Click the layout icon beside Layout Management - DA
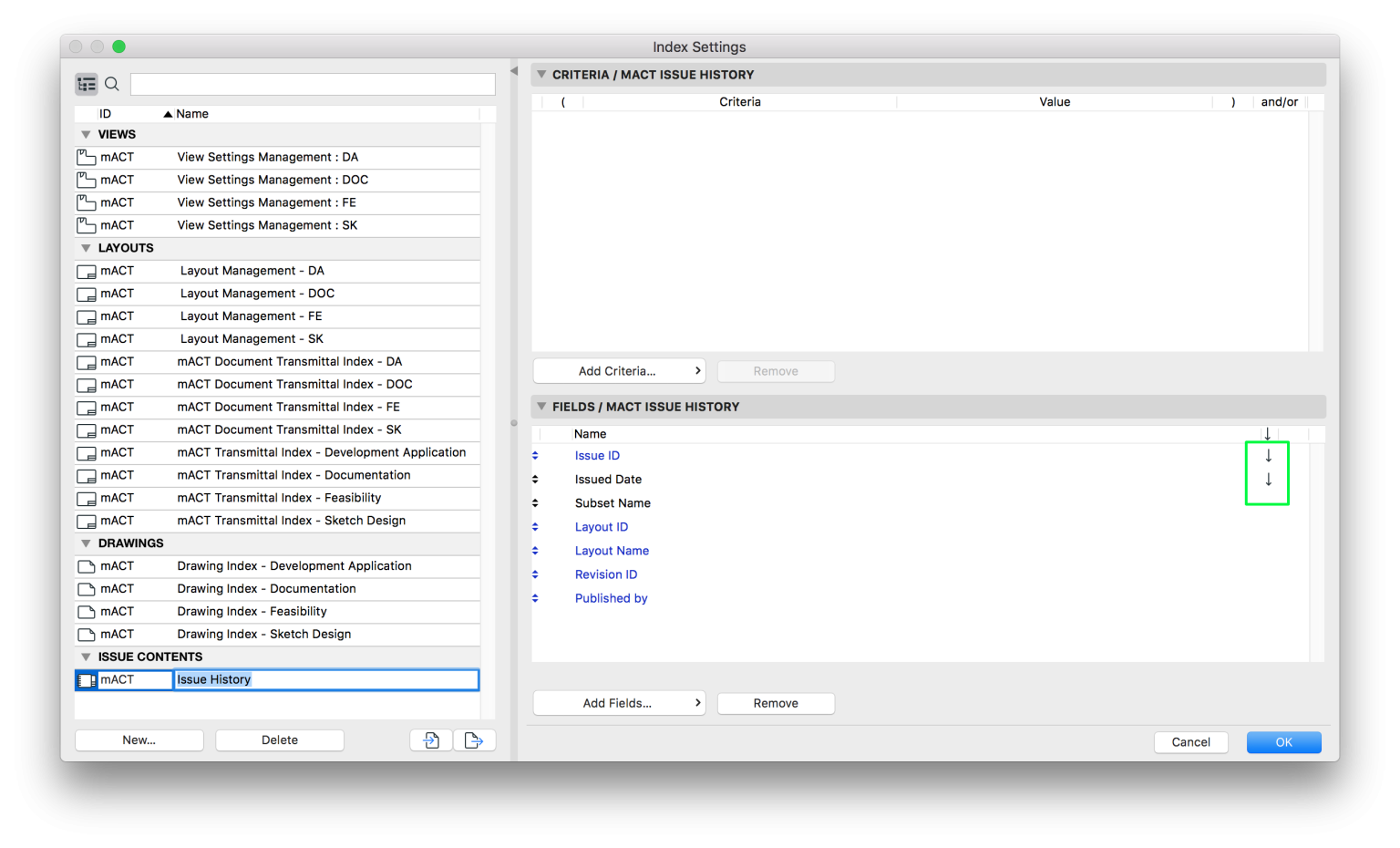 click(x=87, y=271)
